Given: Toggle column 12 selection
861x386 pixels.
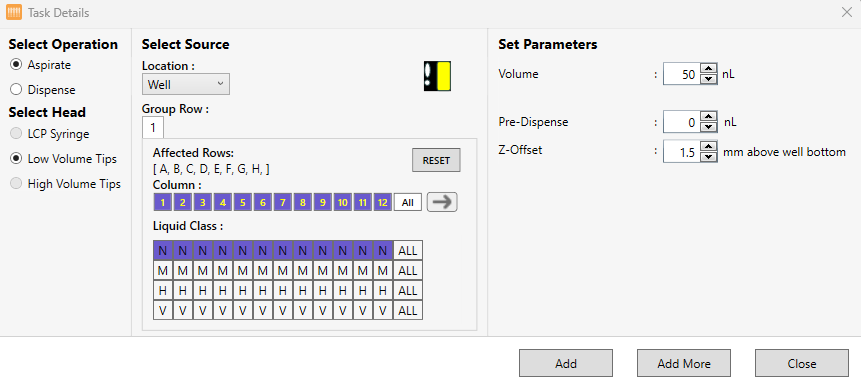Looking at the screenshot, I should (383, 203).
